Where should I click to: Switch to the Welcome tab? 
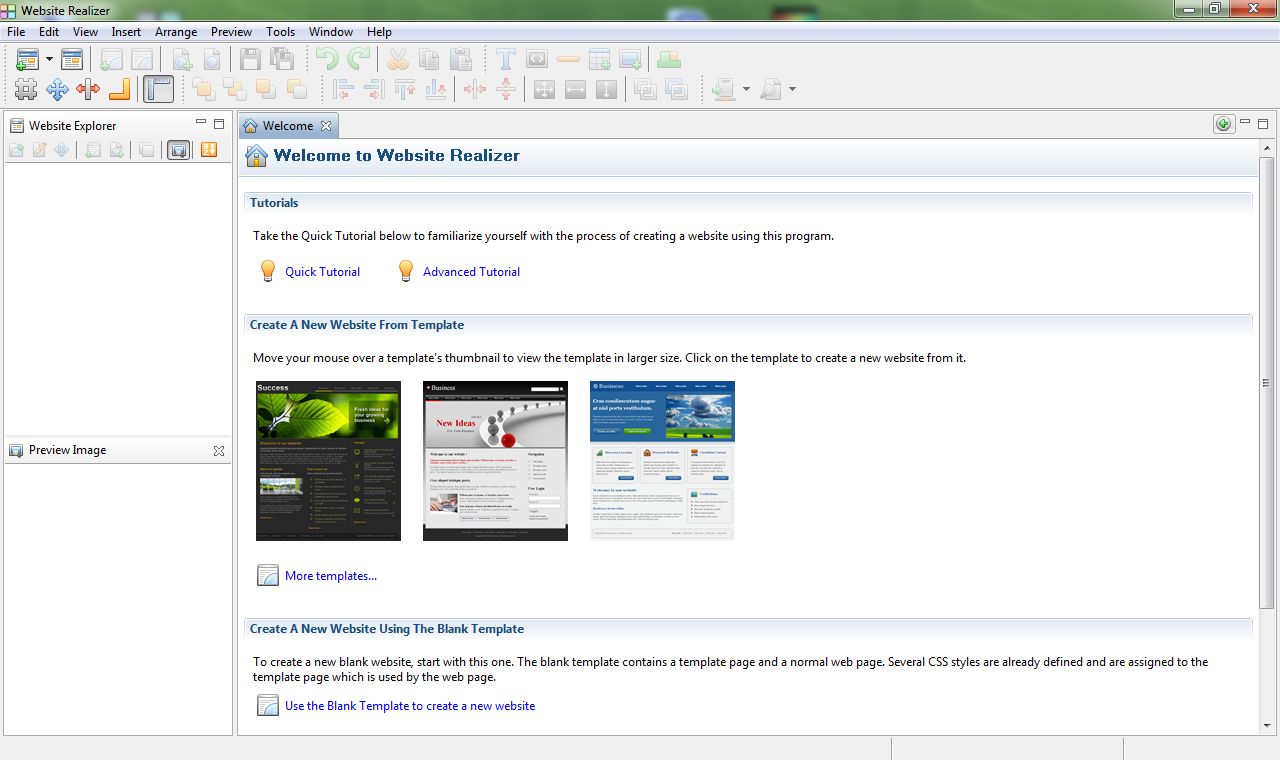[x=288, y=125]
